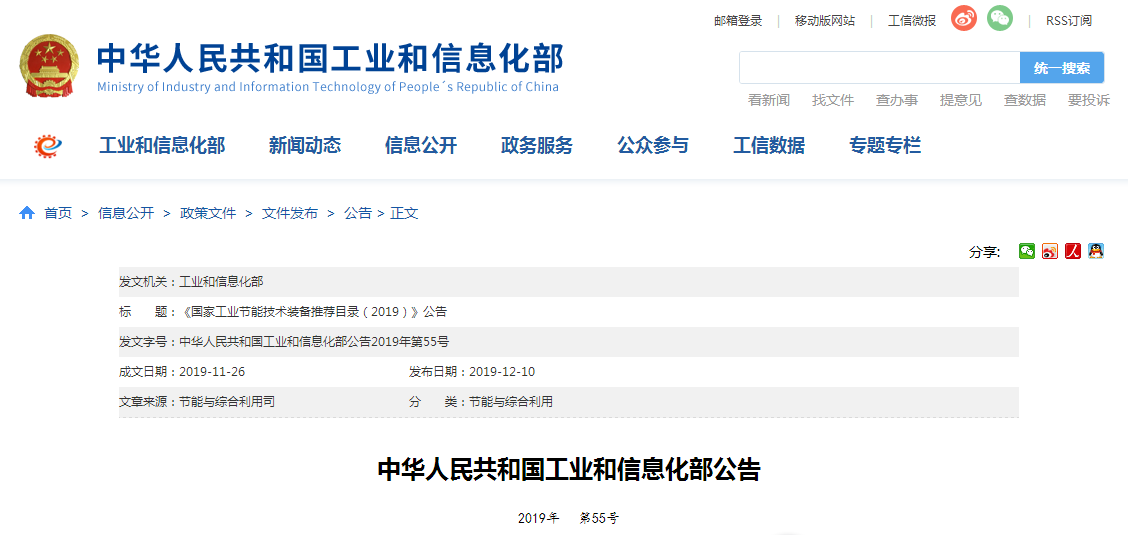Focus the search input field

879,68
